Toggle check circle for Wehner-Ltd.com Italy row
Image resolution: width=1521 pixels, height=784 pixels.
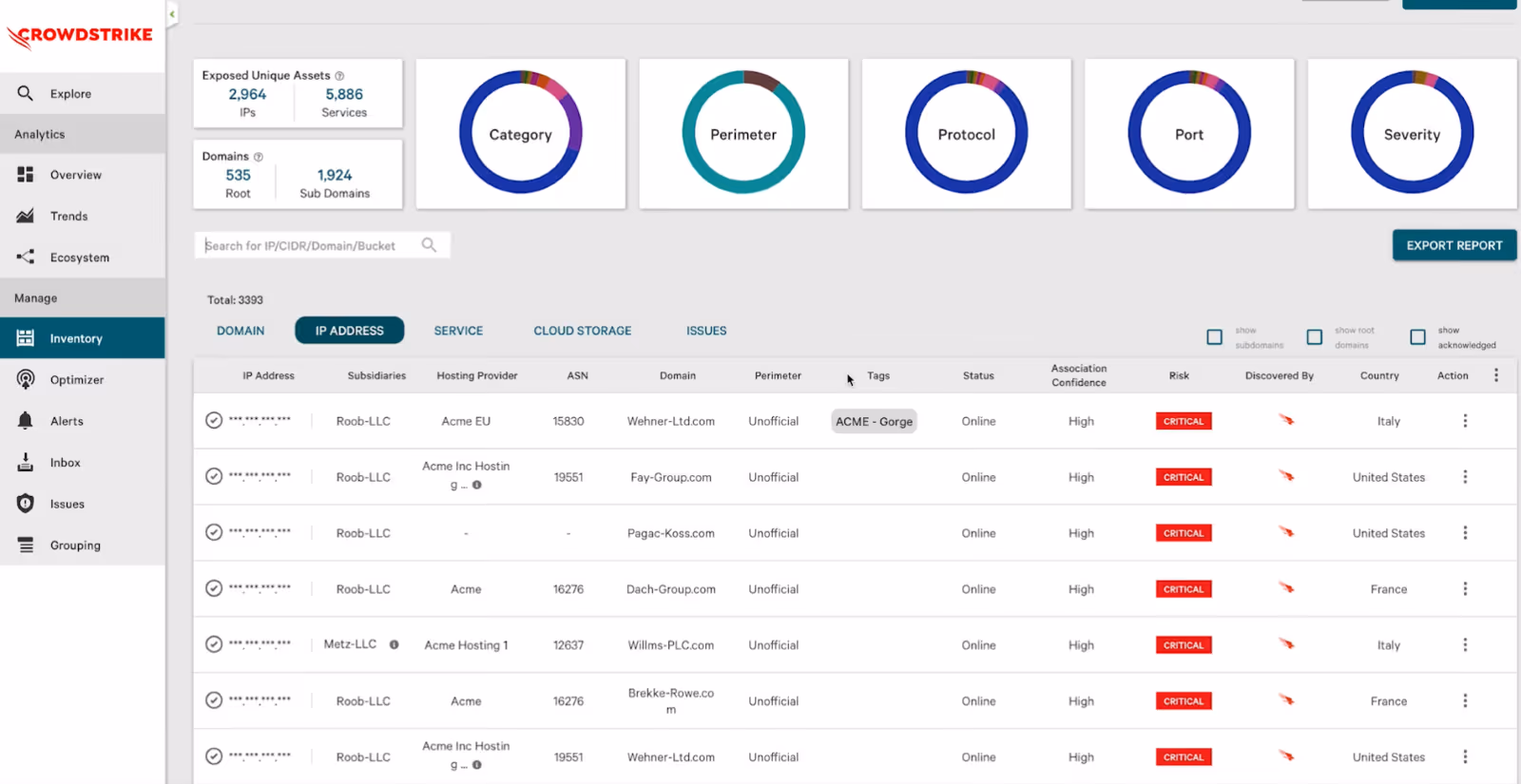(x=214, y=420)
